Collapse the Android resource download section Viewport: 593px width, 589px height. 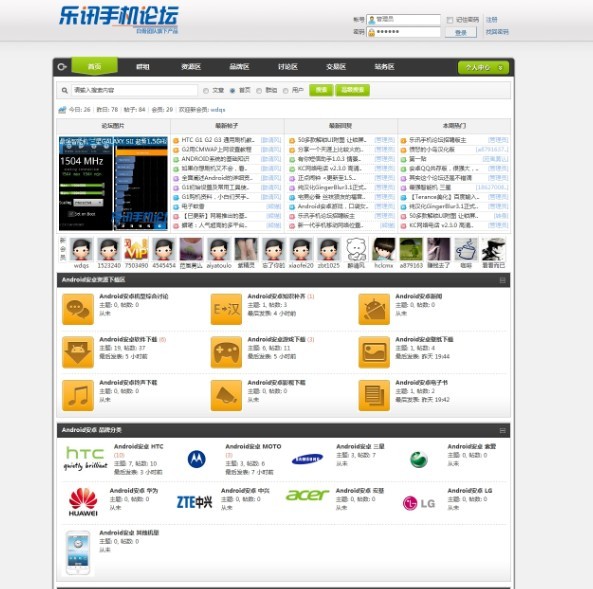[x=503, y=280]
